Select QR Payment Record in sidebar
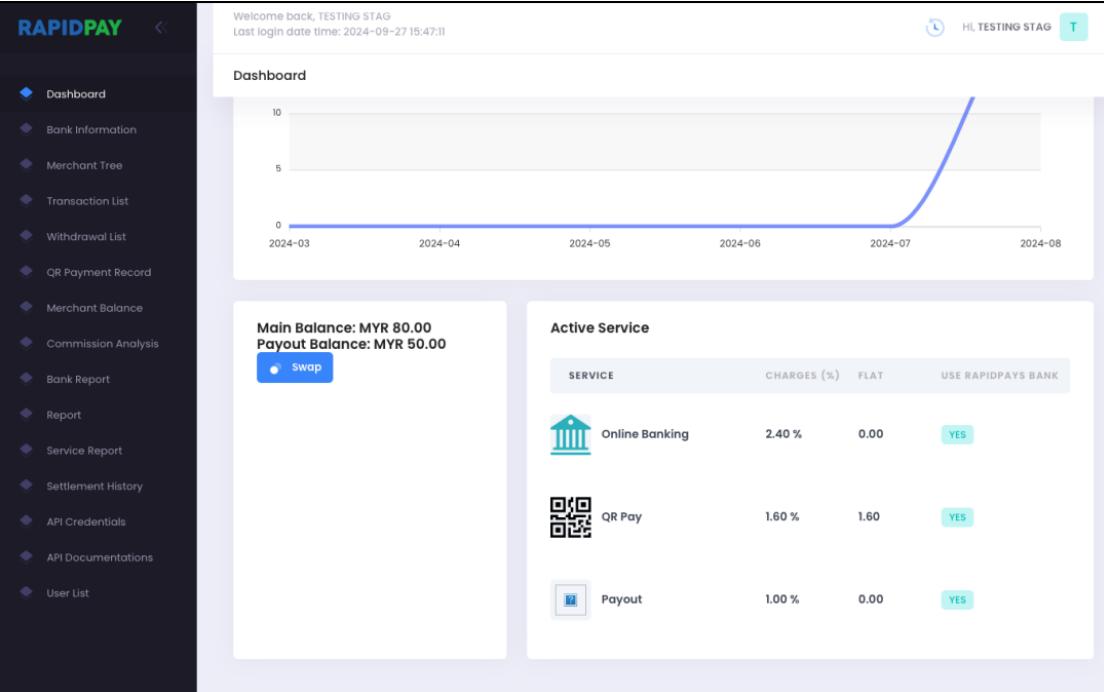The width and height of the screenshot is (1104, 692). (x=97, y=272)
